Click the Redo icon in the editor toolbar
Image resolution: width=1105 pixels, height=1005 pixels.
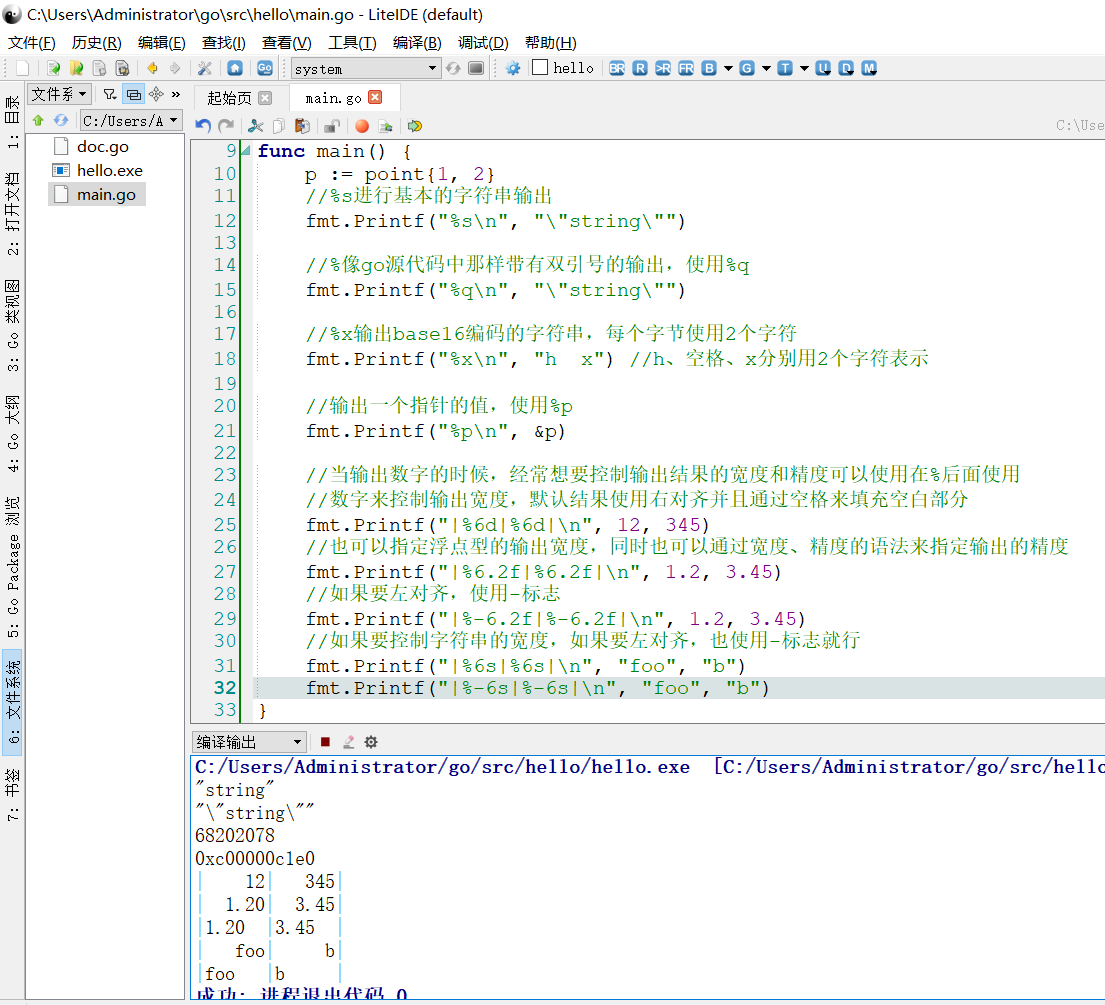(226, 126)
